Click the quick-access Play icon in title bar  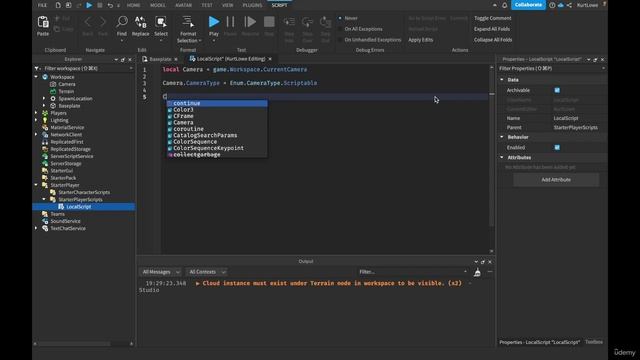(89, 5)
